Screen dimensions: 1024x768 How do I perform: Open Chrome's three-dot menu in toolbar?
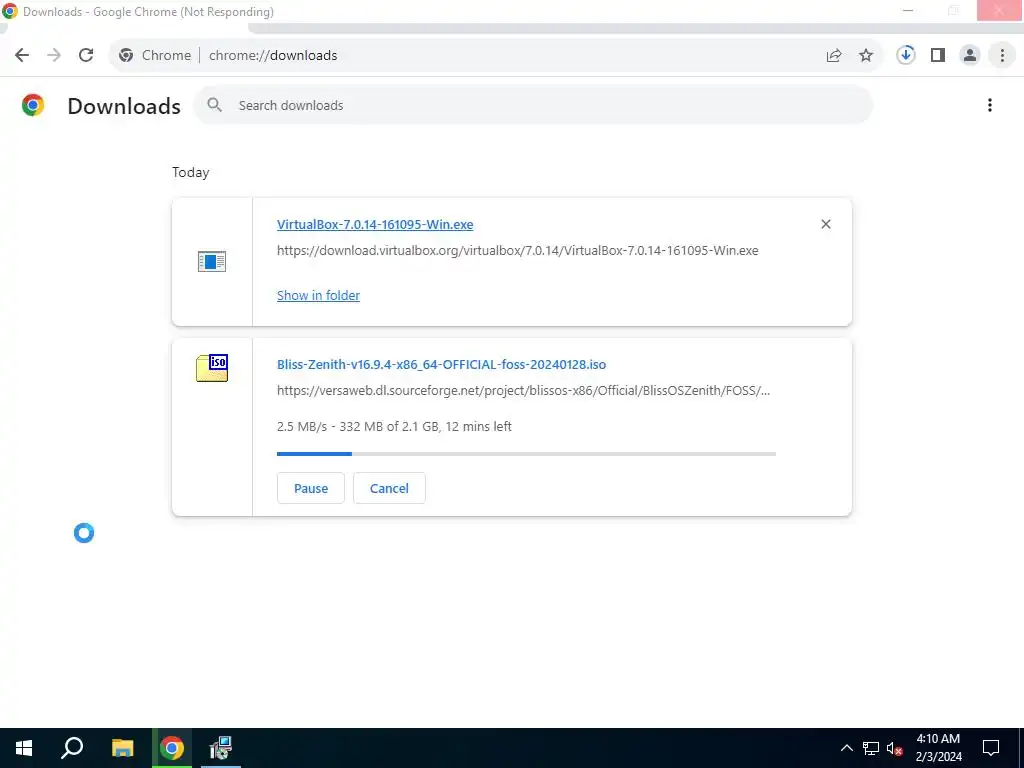(1002, 56)
